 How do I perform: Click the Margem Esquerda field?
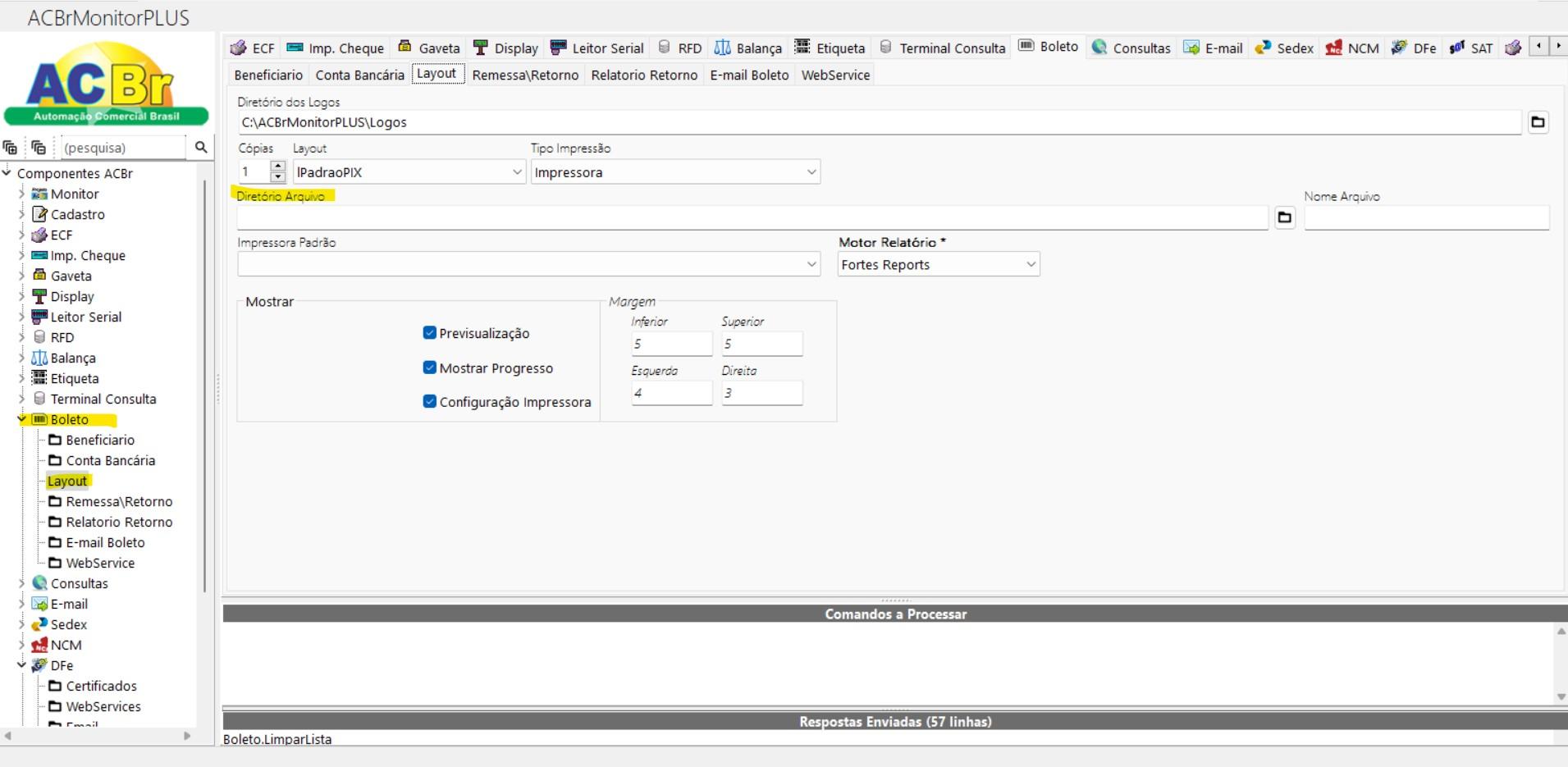(671, 393)
